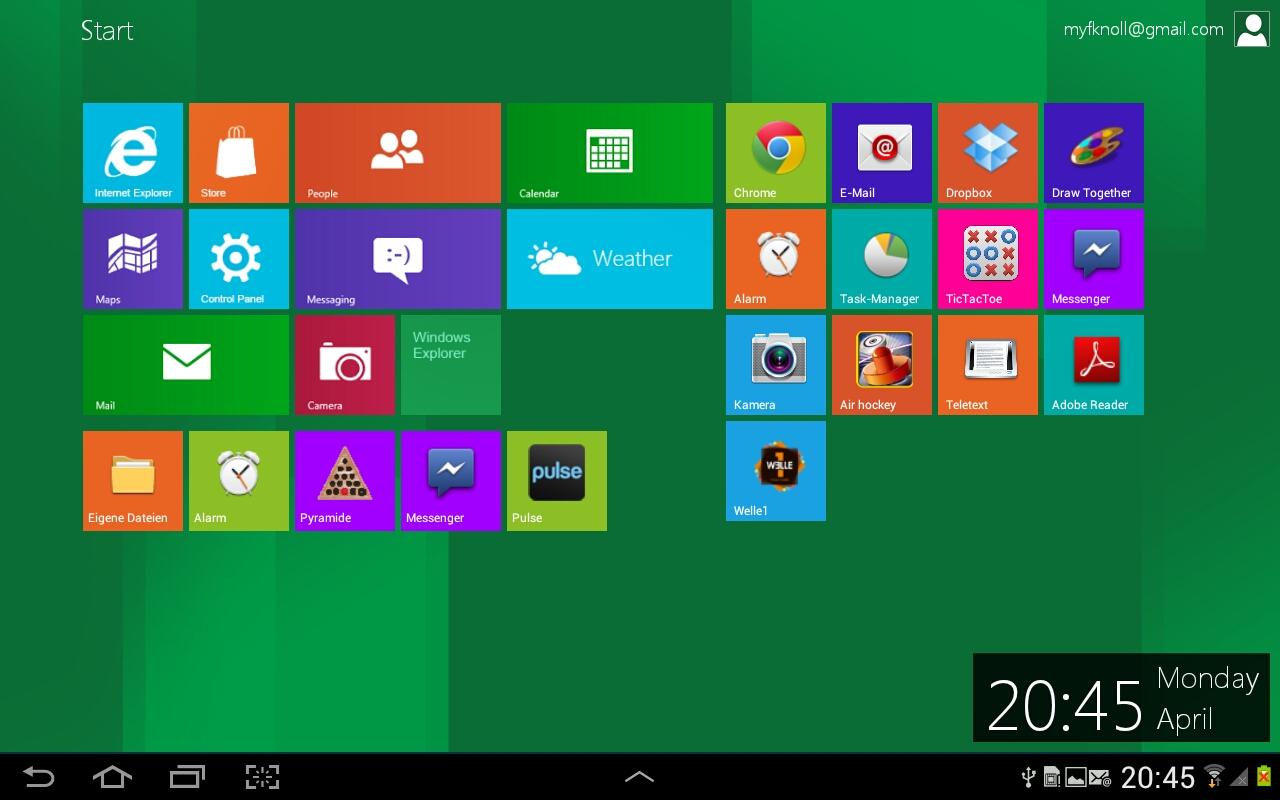Launch the Maps tile
The width and height of the screenshot is (1280, 800).
point(133,259)
